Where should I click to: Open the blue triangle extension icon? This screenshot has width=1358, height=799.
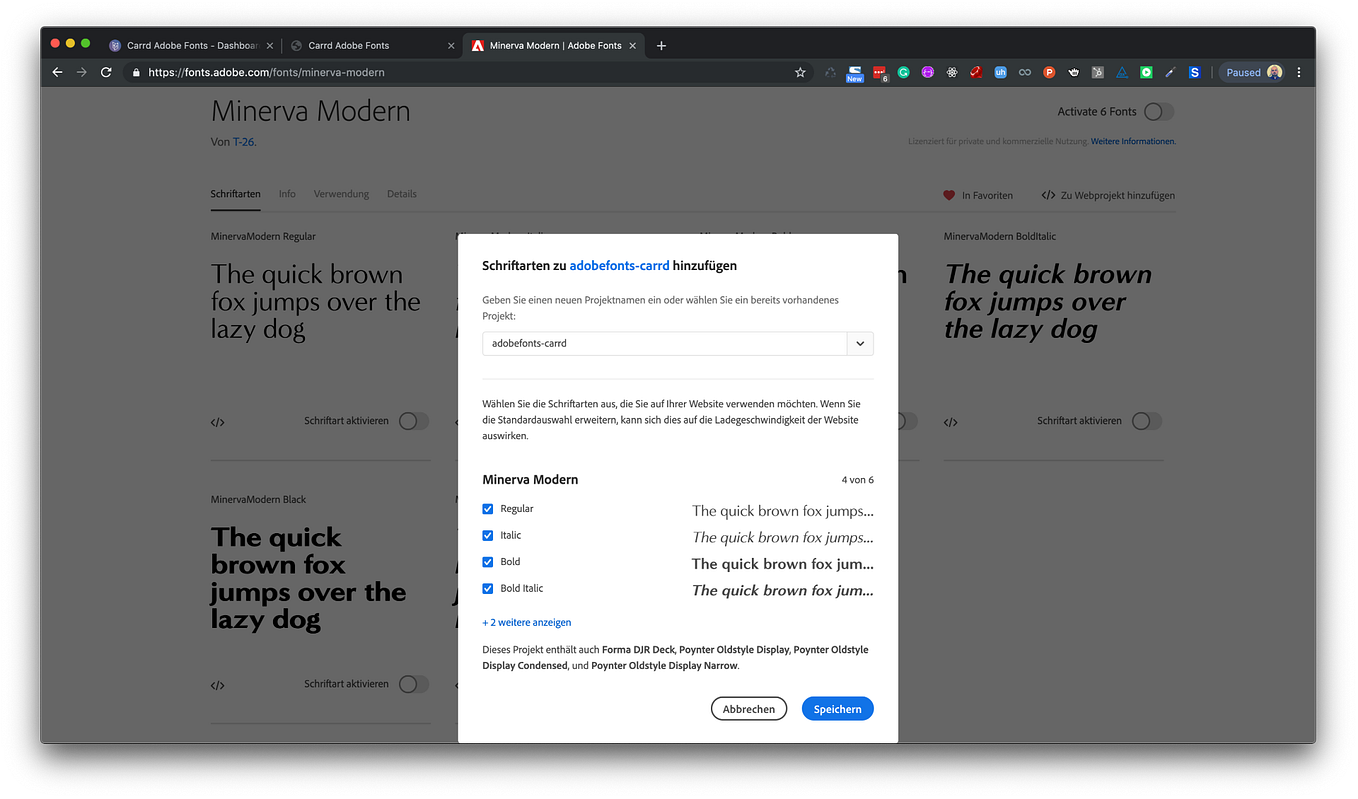point(1122,72)
